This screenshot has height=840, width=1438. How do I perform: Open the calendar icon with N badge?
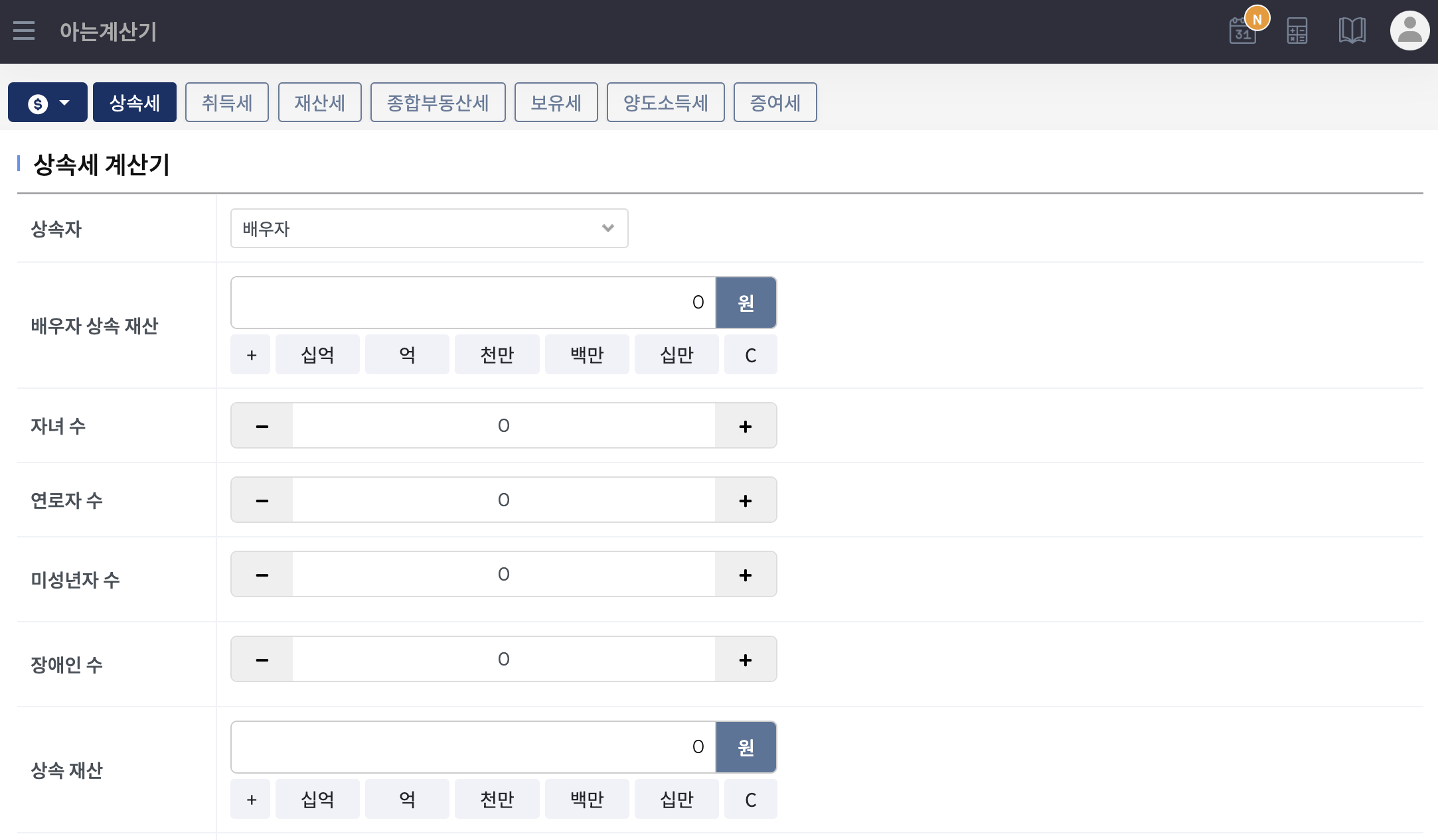1244,31
